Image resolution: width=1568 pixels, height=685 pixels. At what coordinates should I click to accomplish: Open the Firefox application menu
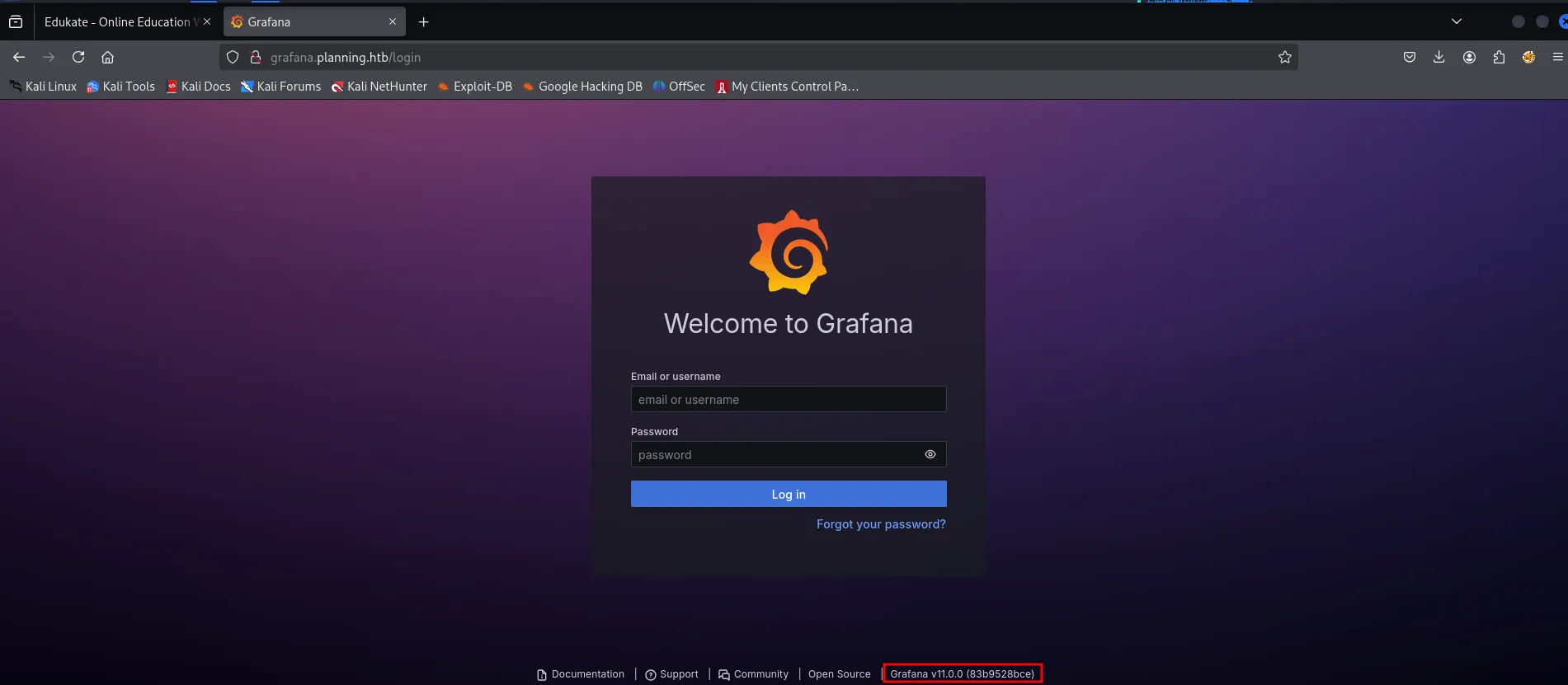pyautogui.click(x=1557, y=57)
